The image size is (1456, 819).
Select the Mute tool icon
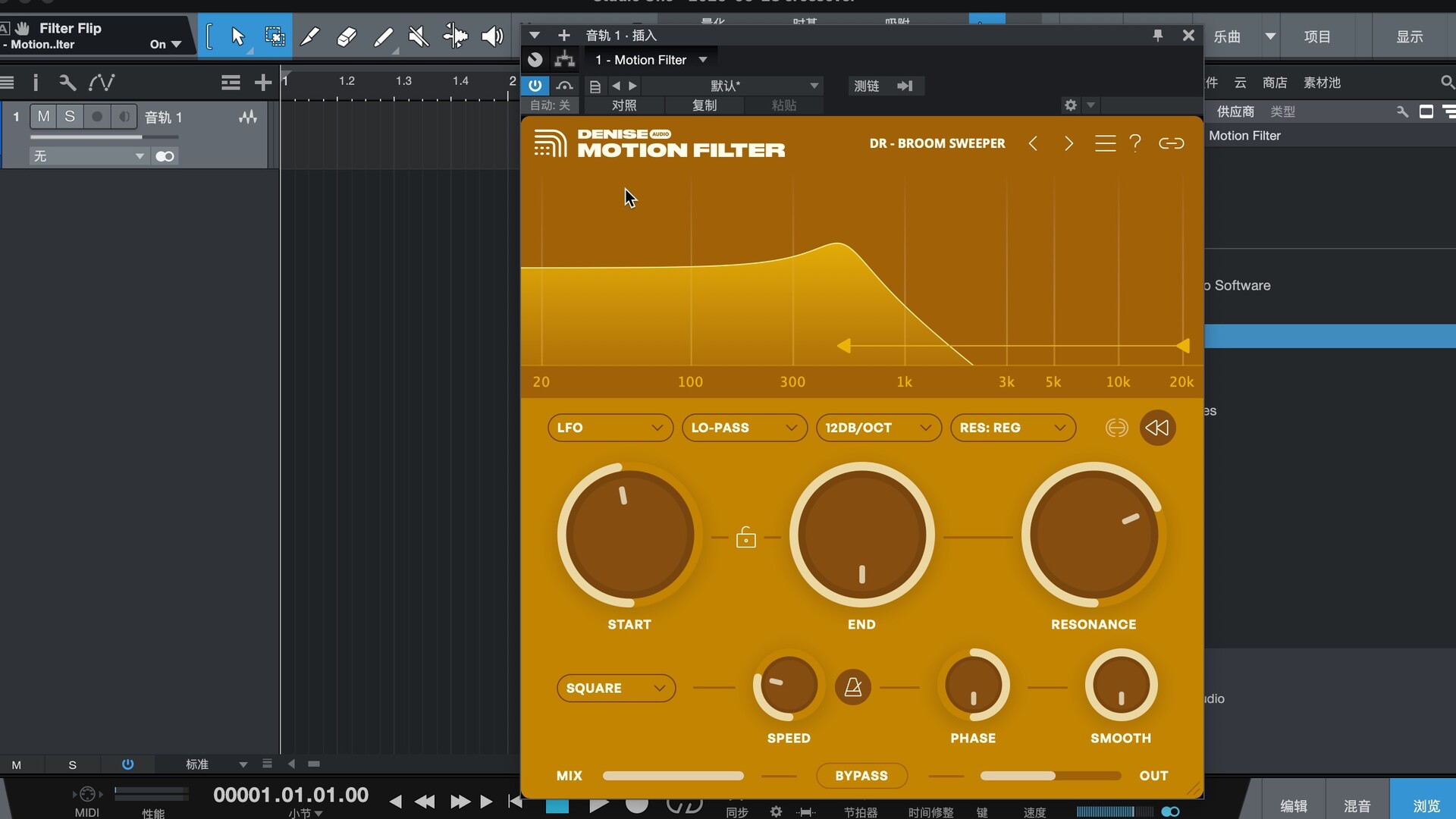tap(419, 36)
